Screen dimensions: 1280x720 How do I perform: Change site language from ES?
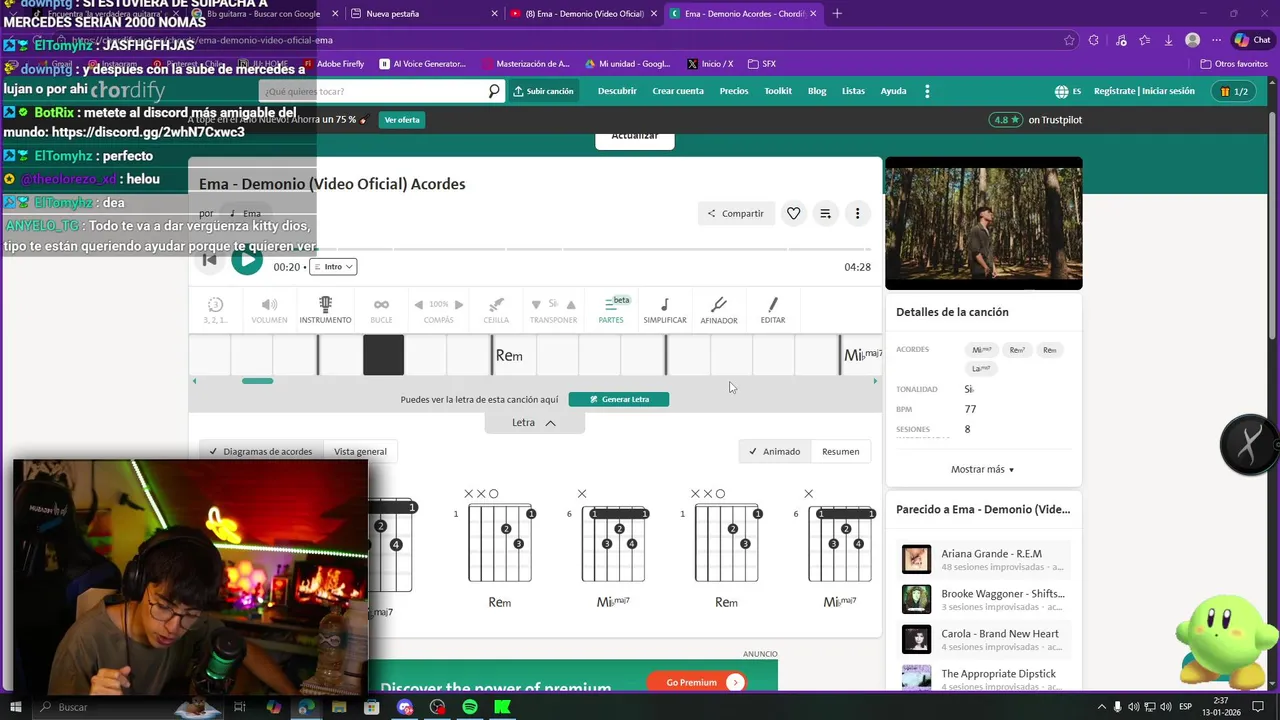coord(1069,91)
